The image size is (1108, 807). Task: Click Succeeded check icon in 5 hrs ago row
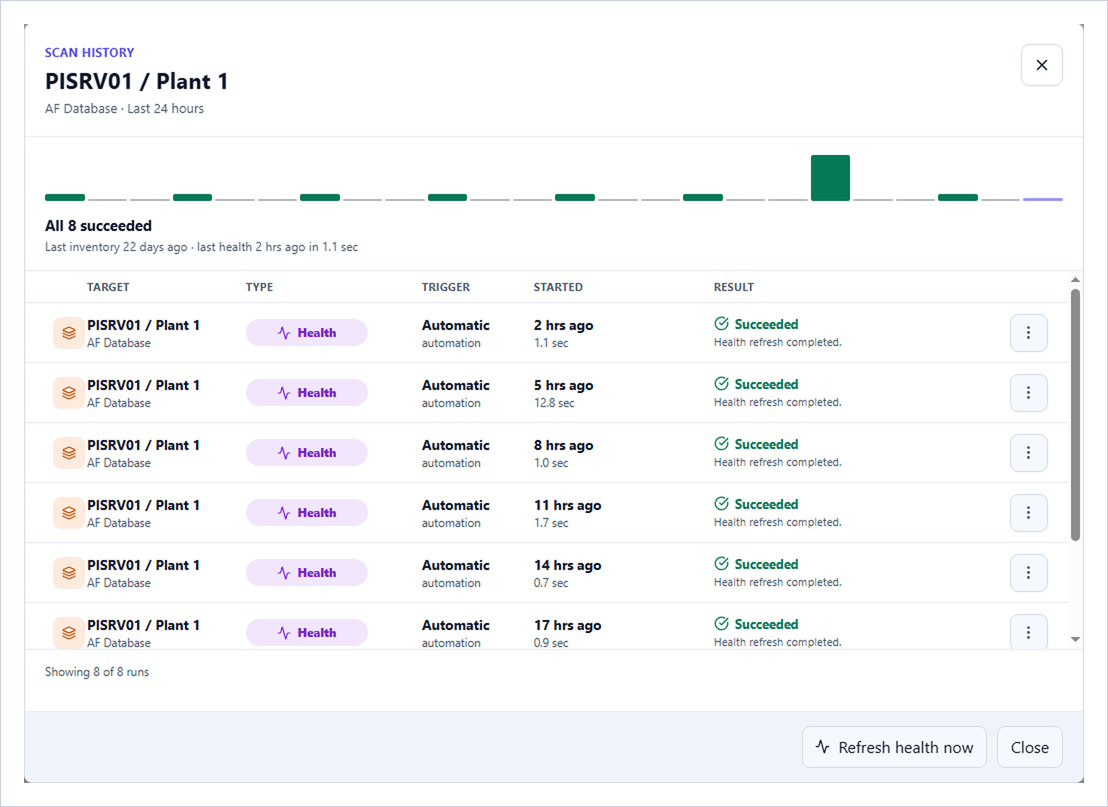[x=721, y=384]
